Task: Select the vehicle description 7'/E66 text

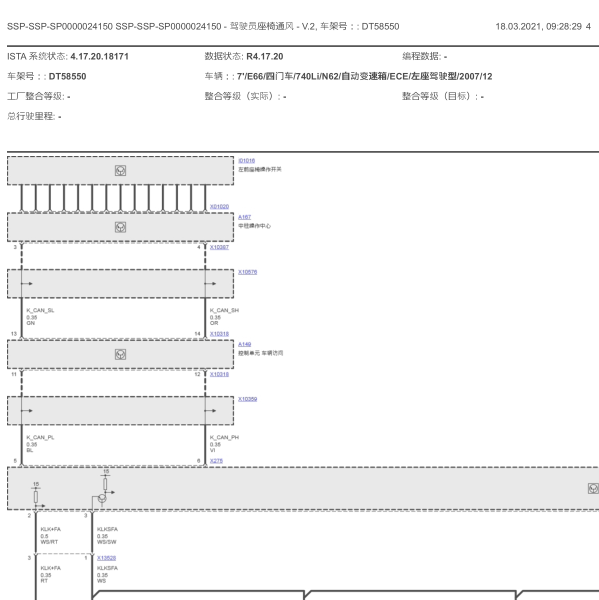Action: click(364, 77)
